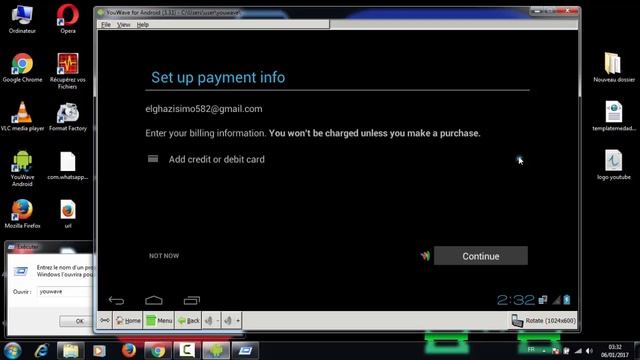Click the YouWave Menu toolbar button
Image resolution: width=640 pixels, height=360 pixels.
click(x=159, y=321)
